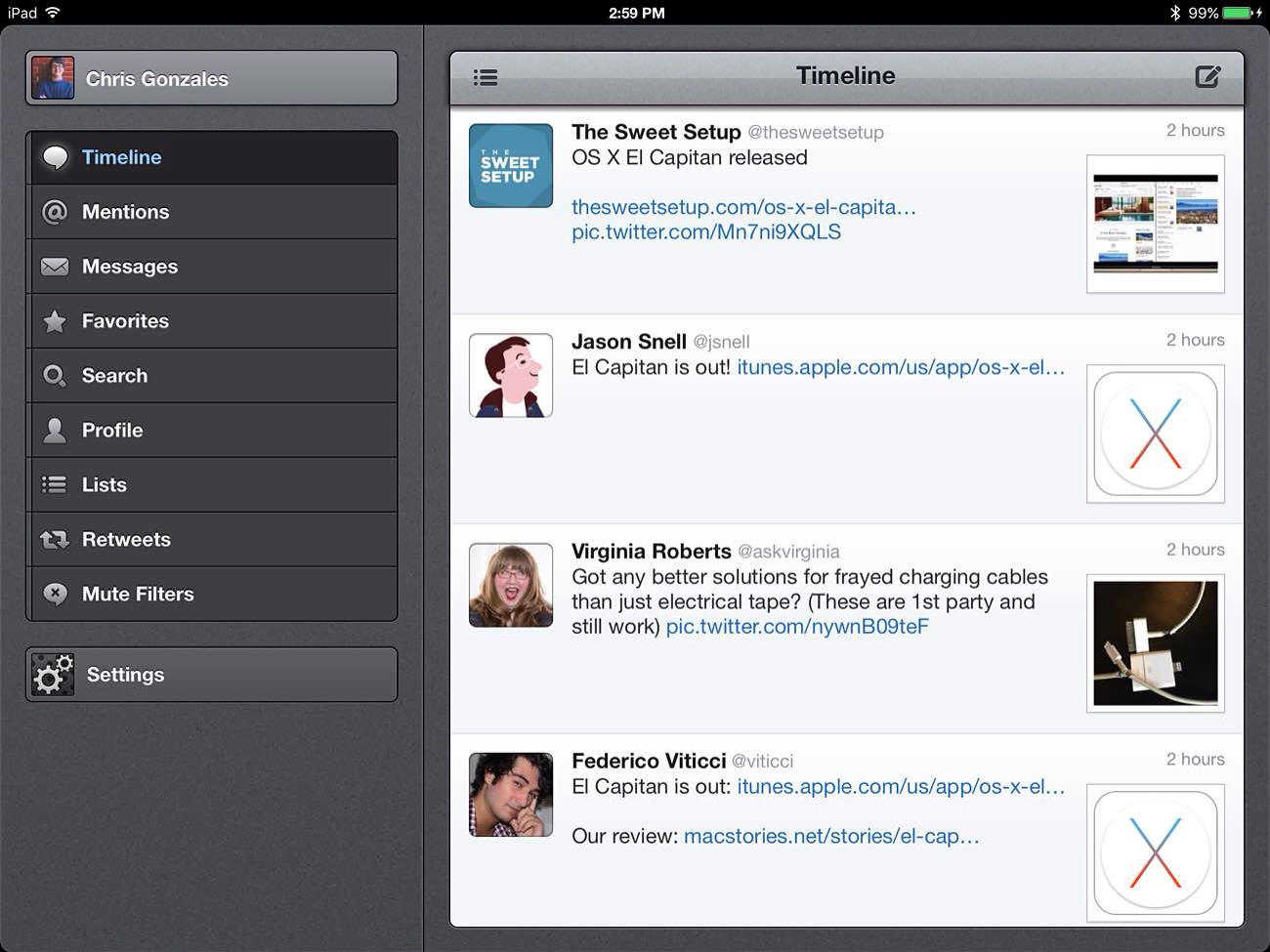Tap the Chris Gonzales account name
1270x952 pixels.
[x=157, y=79]
